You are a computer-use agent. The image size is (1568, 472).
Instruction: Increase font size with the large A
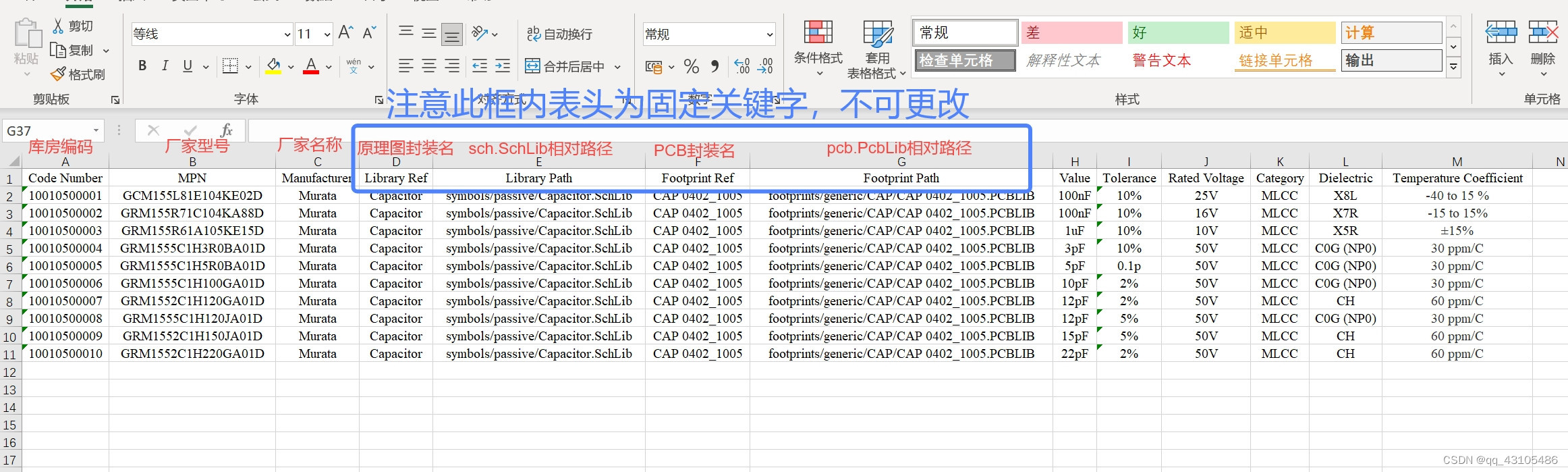tap(345, 32)
